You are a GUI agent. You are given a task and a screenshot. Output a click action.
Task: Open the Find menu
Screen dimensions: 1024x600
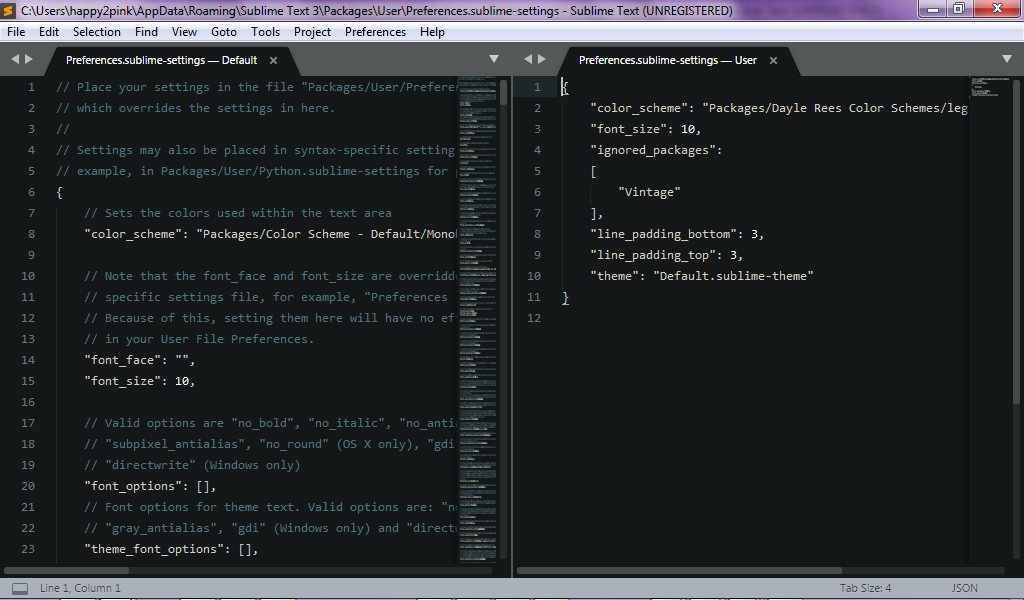click(146, 32)
